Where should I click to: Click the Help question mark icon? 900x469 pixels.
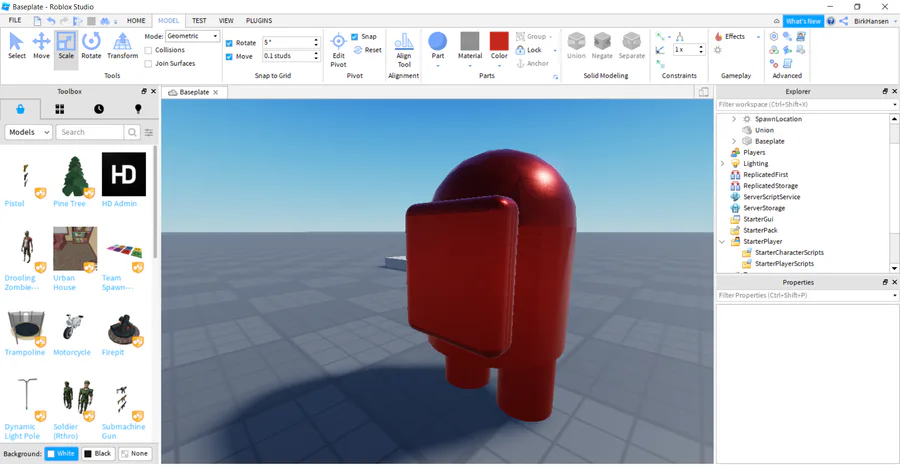pyautogui.click(x=831, y=21)
